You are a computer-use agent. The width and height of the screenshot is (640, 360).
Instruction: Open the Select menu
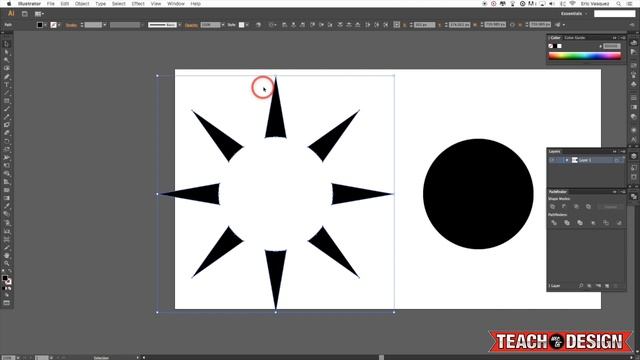coord(119,4)
